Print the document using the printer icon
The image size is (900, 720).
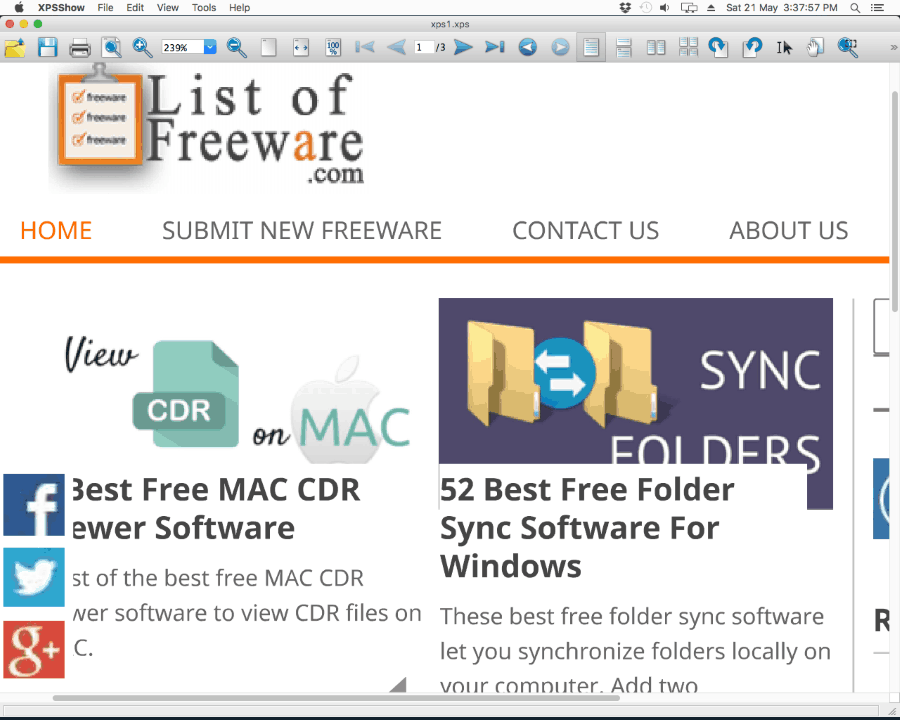(x=80, y=48)
